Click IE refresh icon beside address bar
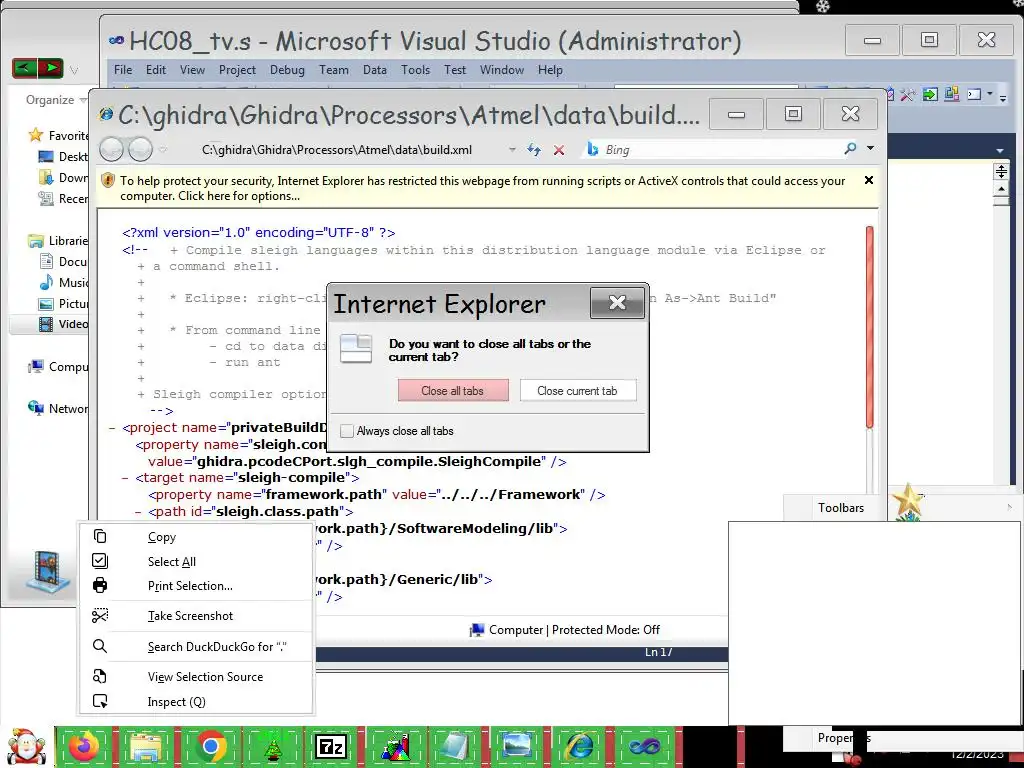Image resolution: width=1024 pixels, height=768 pixels. click(534, 150)
